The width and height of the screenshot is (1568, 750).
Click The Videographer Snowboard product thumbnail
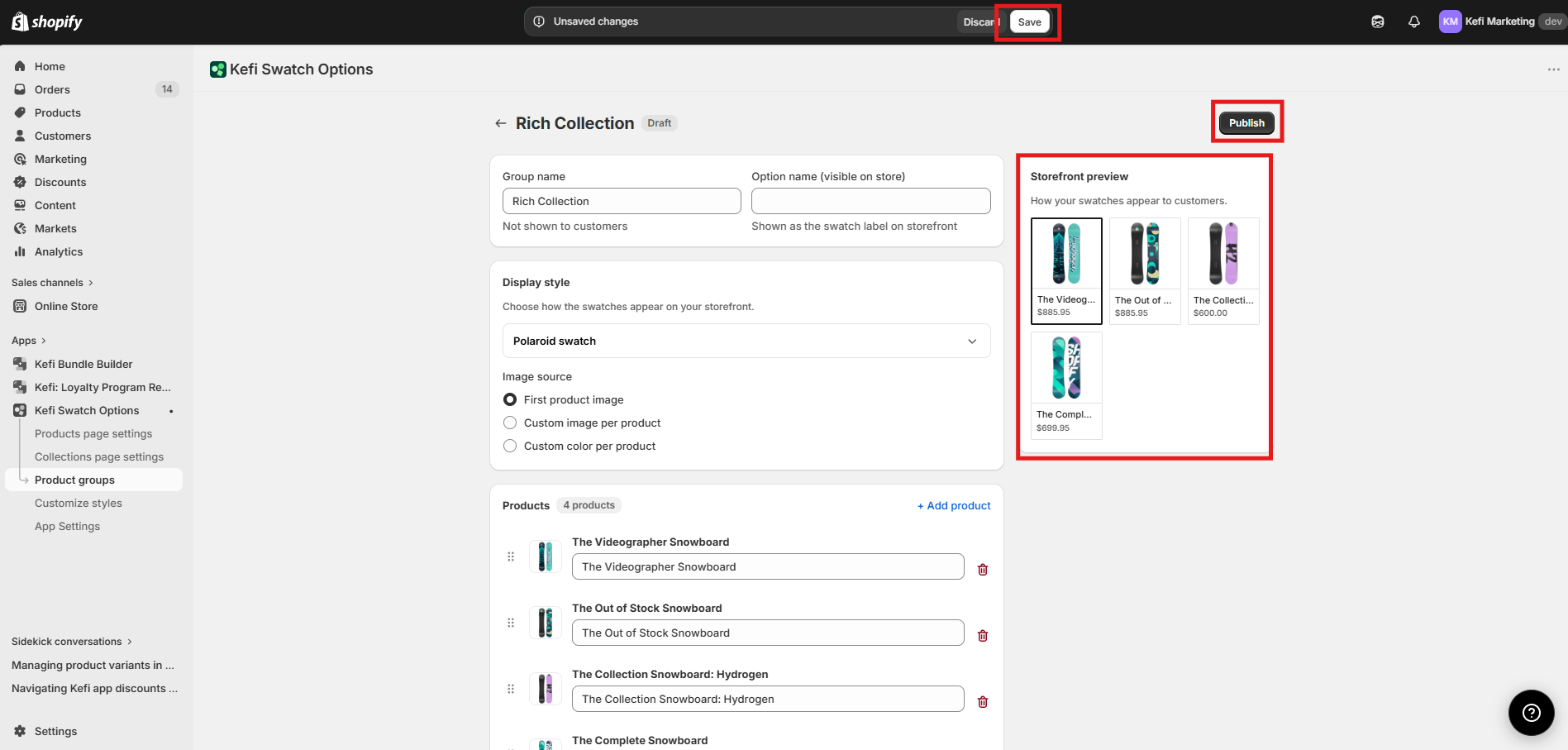pos(546,557)
